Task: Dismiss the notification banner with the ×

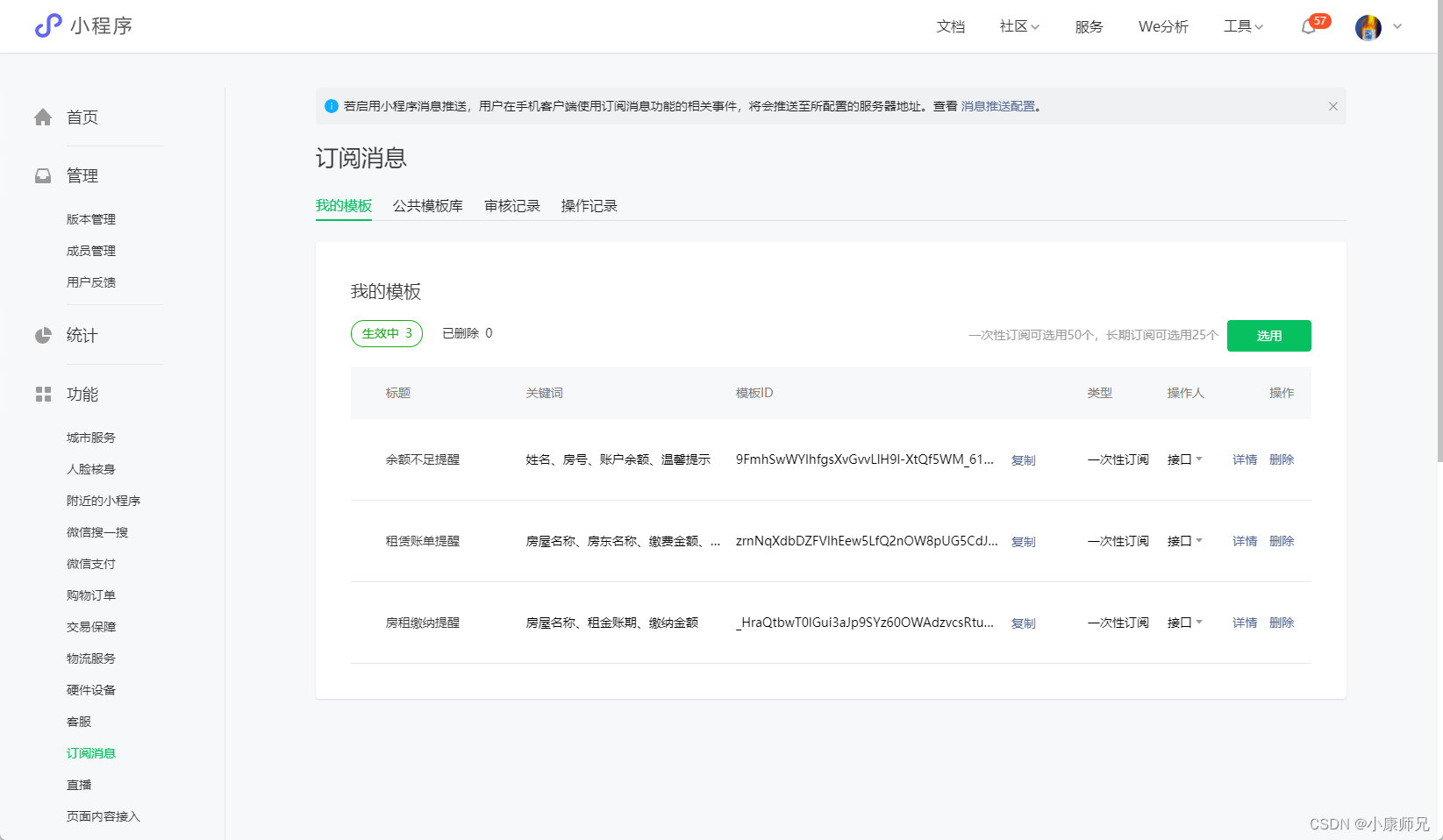Action: (1332, 105)
